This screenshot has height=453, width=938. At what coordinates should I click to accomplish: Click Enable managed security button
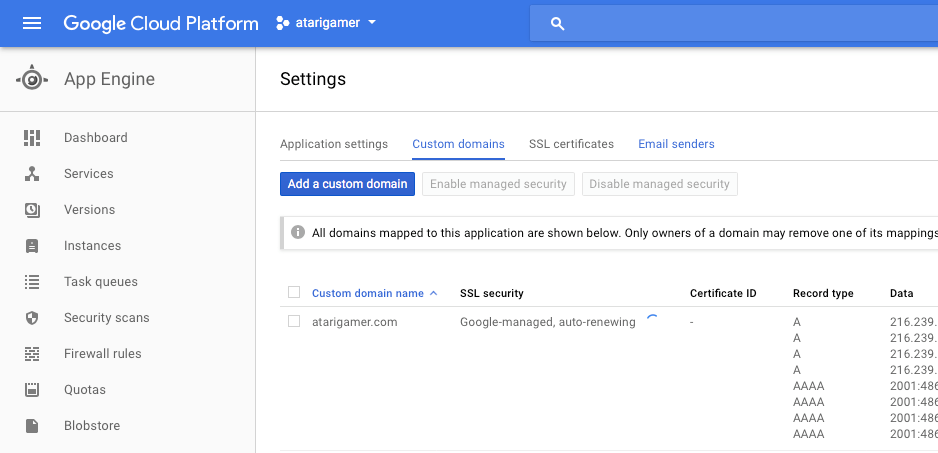point(498,184)
